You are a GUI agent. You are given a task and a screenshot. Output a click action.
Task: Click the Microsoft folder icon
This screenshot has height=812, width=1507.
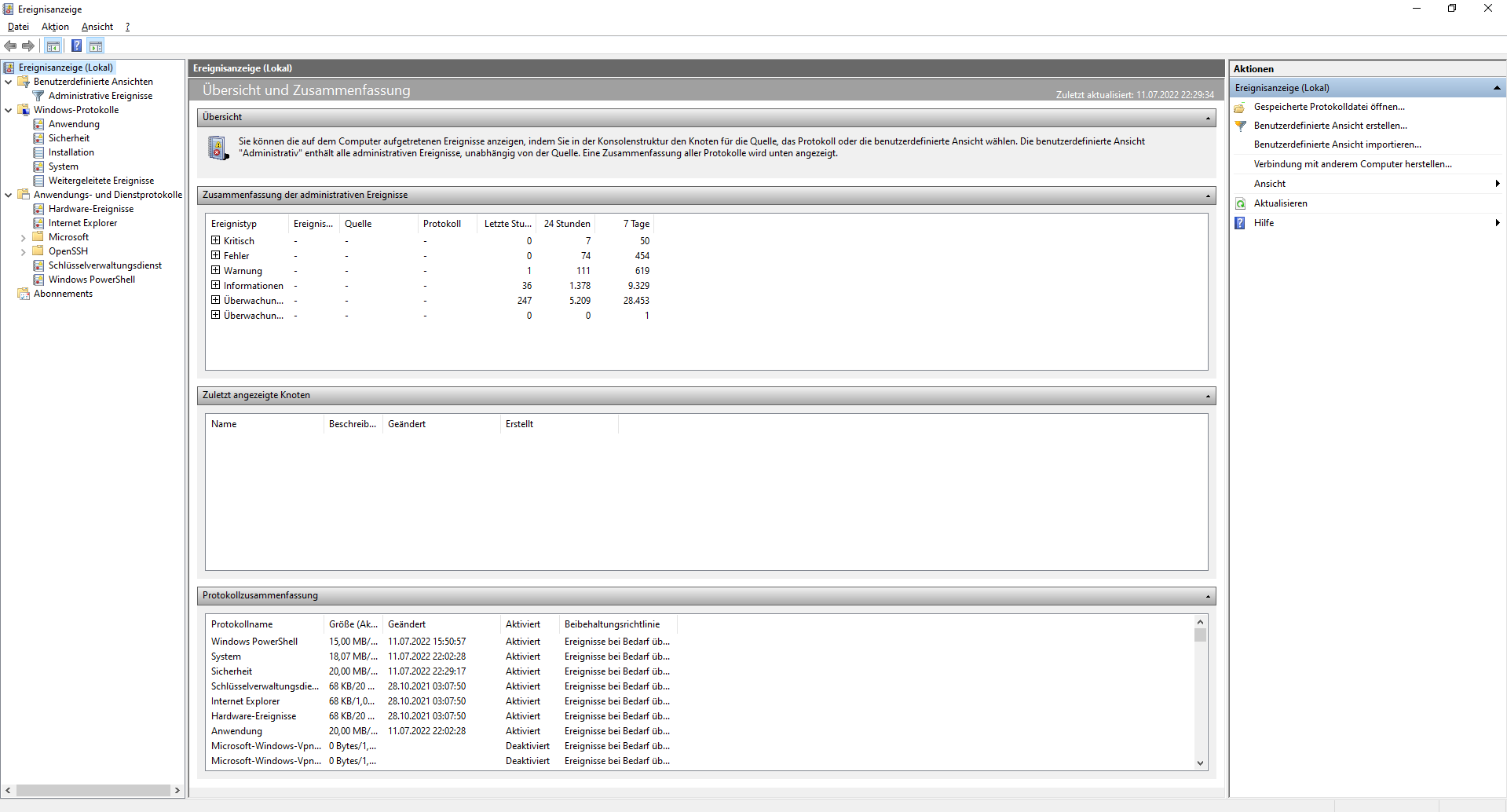point(38,237)
